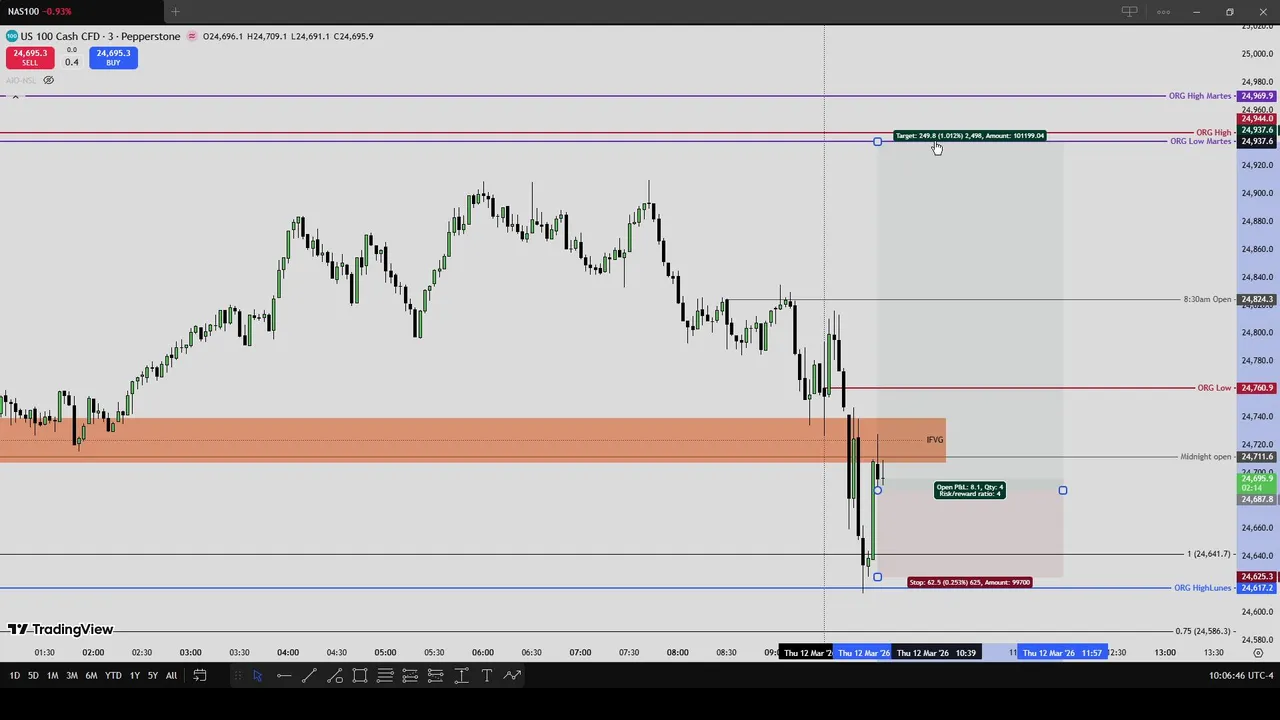
Task: Click the multi-monitor layout icon in title bar
Action: point(1129,12)
